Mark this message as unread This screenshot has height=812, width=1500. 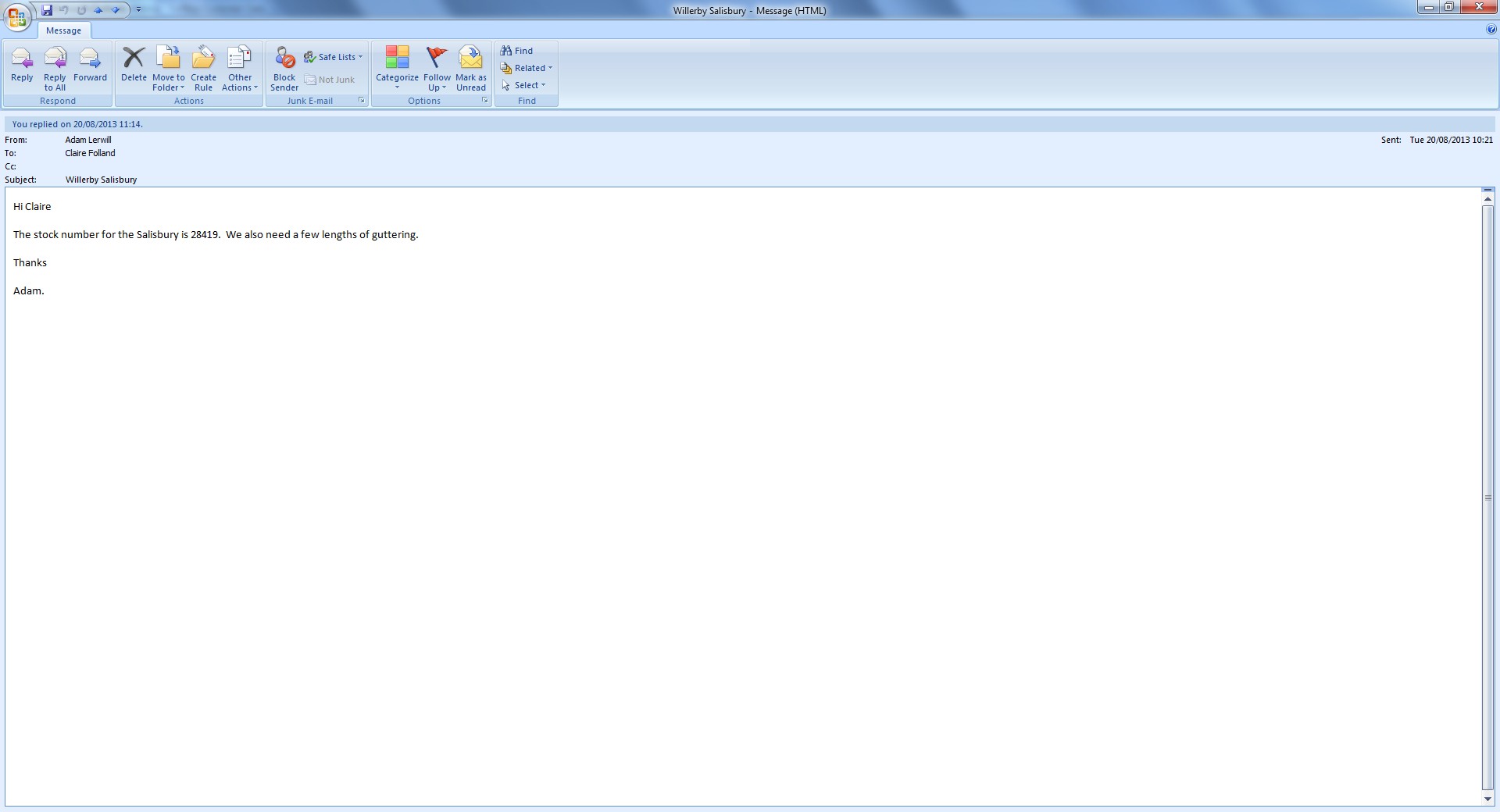[x=471, y=69]
